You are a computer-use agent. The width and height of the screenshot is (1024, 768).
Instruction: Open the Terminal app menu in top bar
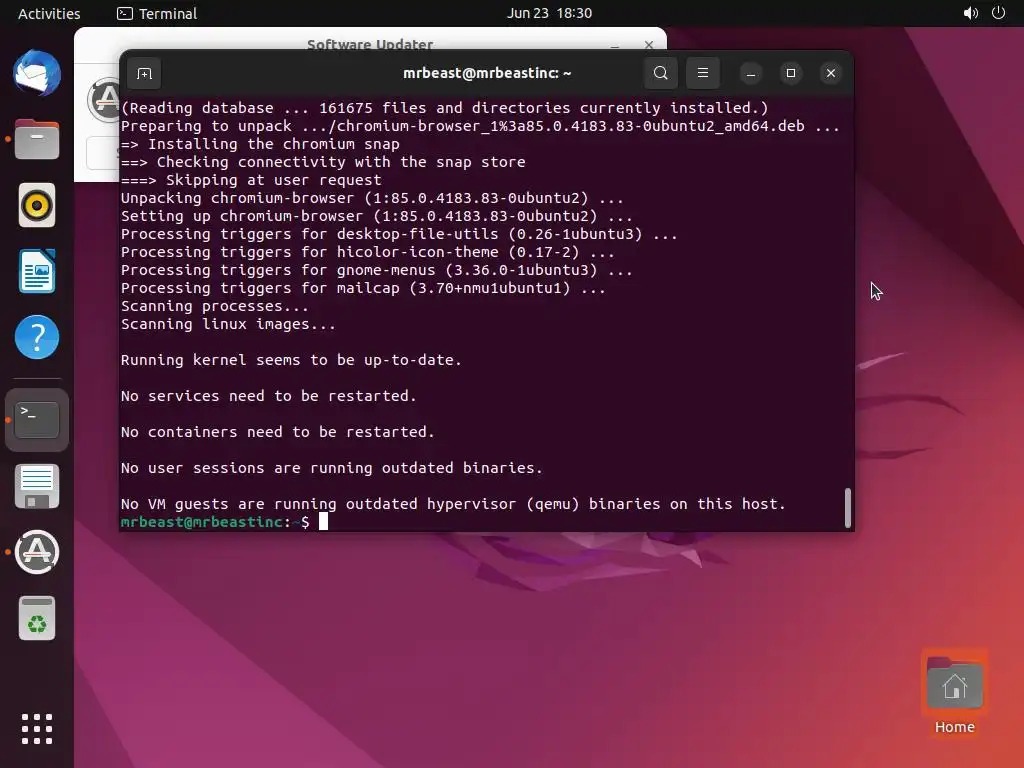coord(157,13)
